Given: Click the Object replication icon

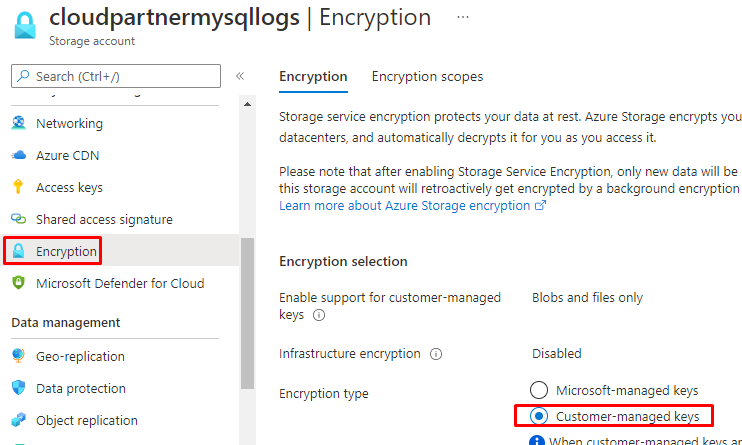Looking at the screenshot, I should [x=18, y=420].
